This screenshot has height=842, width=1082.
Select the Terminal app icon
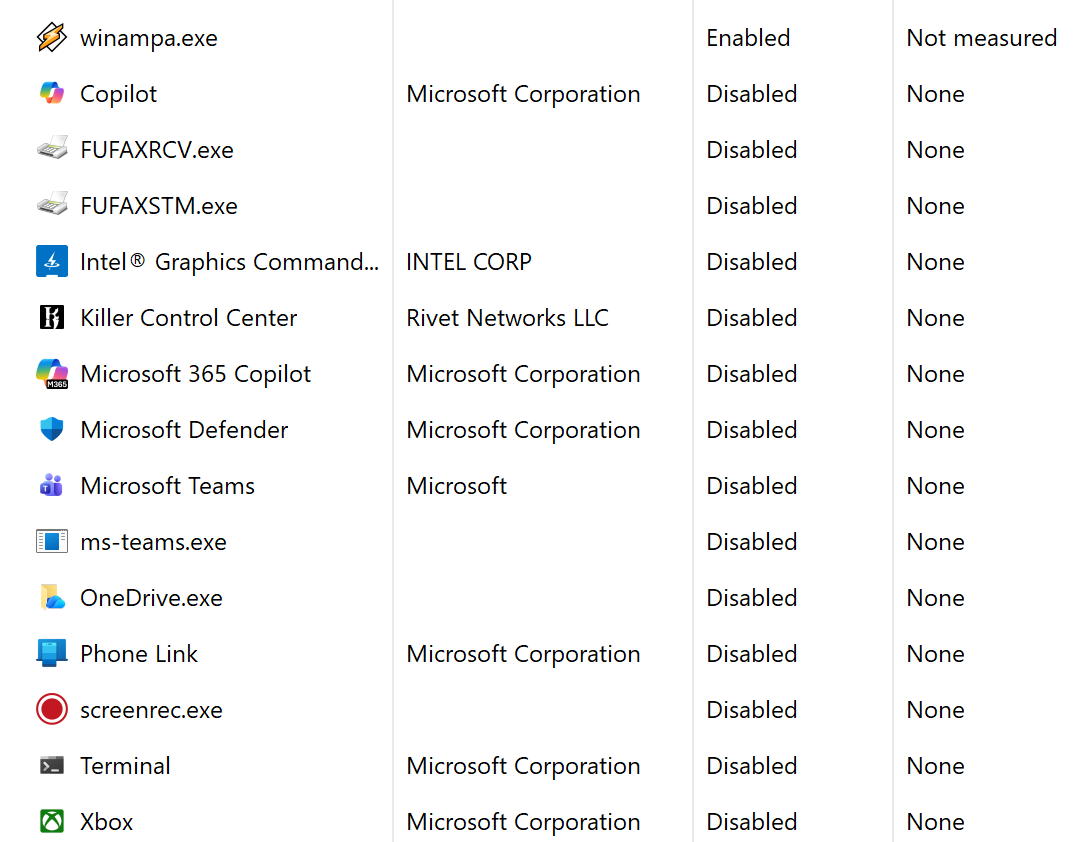coord(51,766)
